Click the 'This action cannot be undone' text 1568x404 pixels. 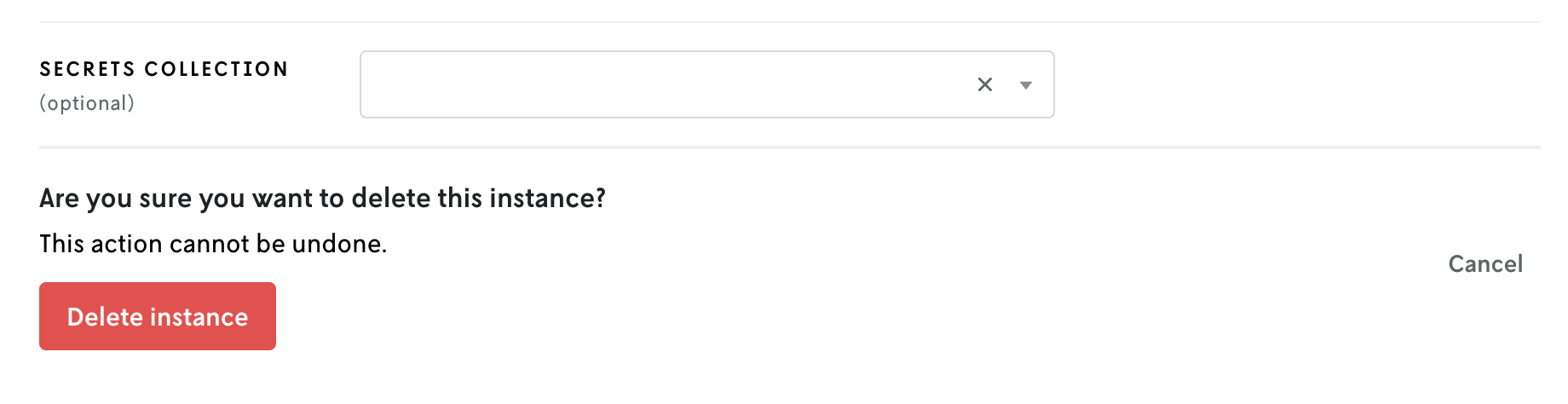[x=213, y=245]
